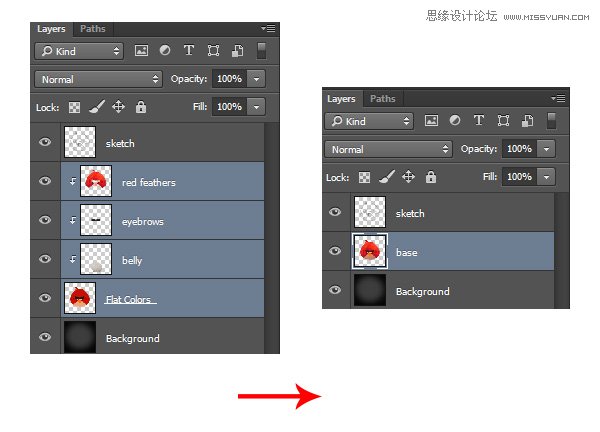Toggle visibility of the base layer
This screenshot has width=600, height=432.
click(x=335, y=252)
